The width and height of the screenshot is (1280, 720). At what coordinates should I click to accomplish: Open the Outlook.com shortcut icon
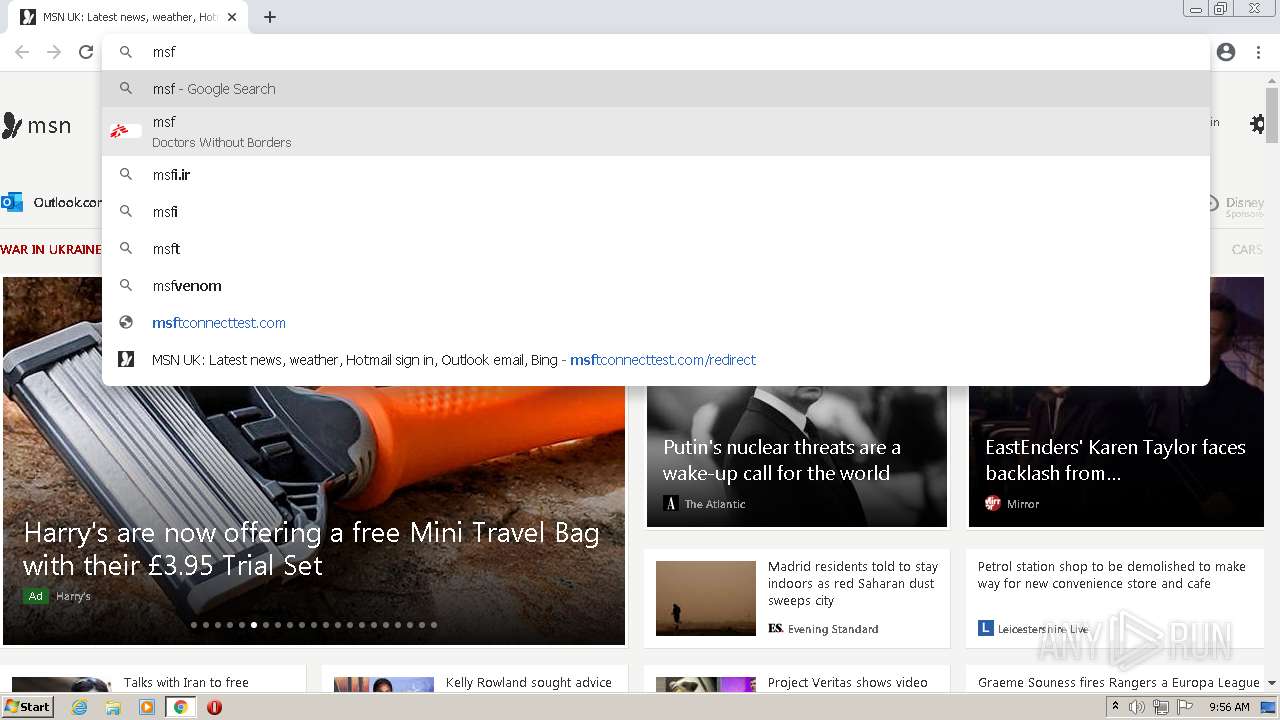click(12, 202)
